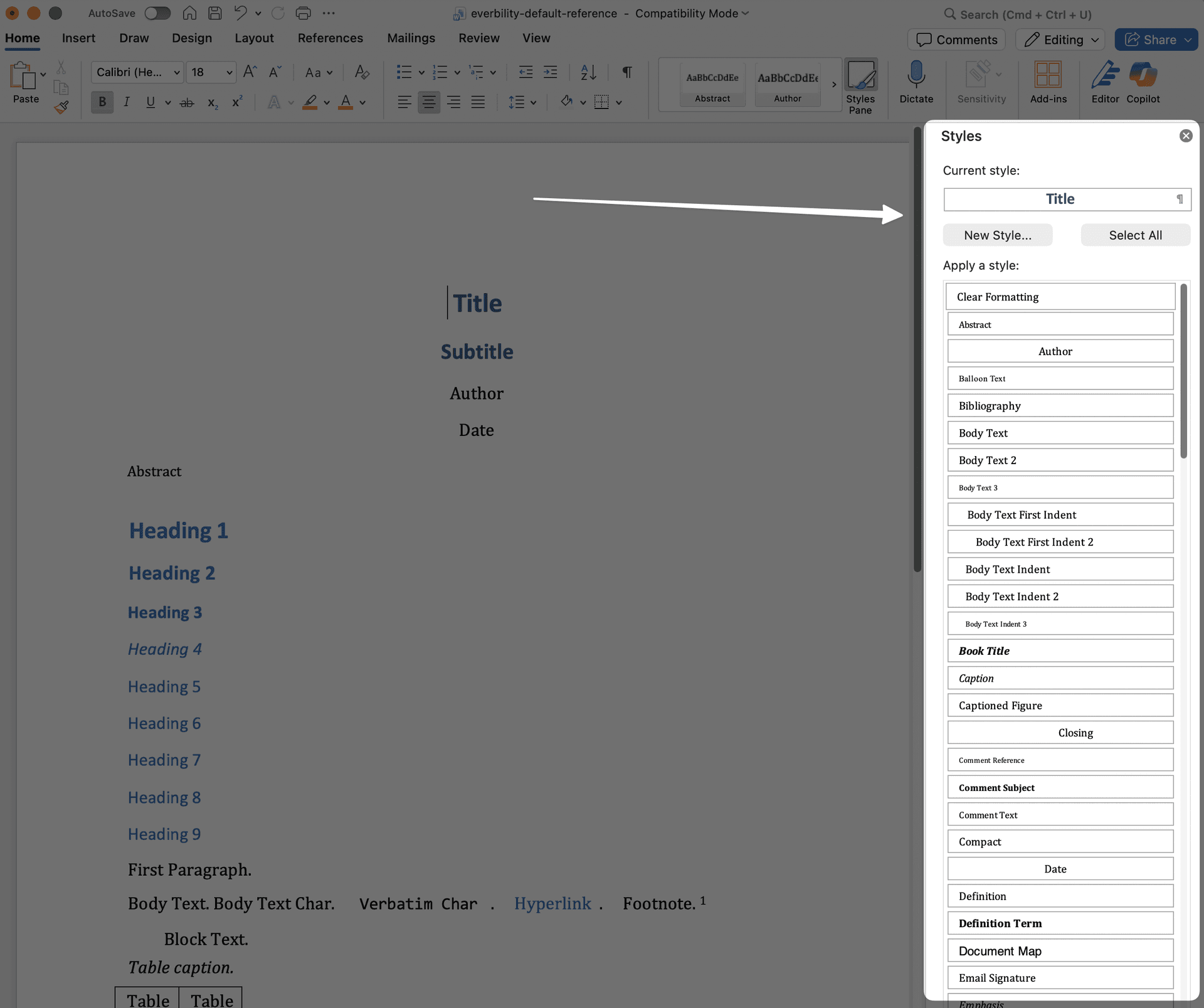
Task: Turn off the AutoSave toggle
Action: click(157, 13)
